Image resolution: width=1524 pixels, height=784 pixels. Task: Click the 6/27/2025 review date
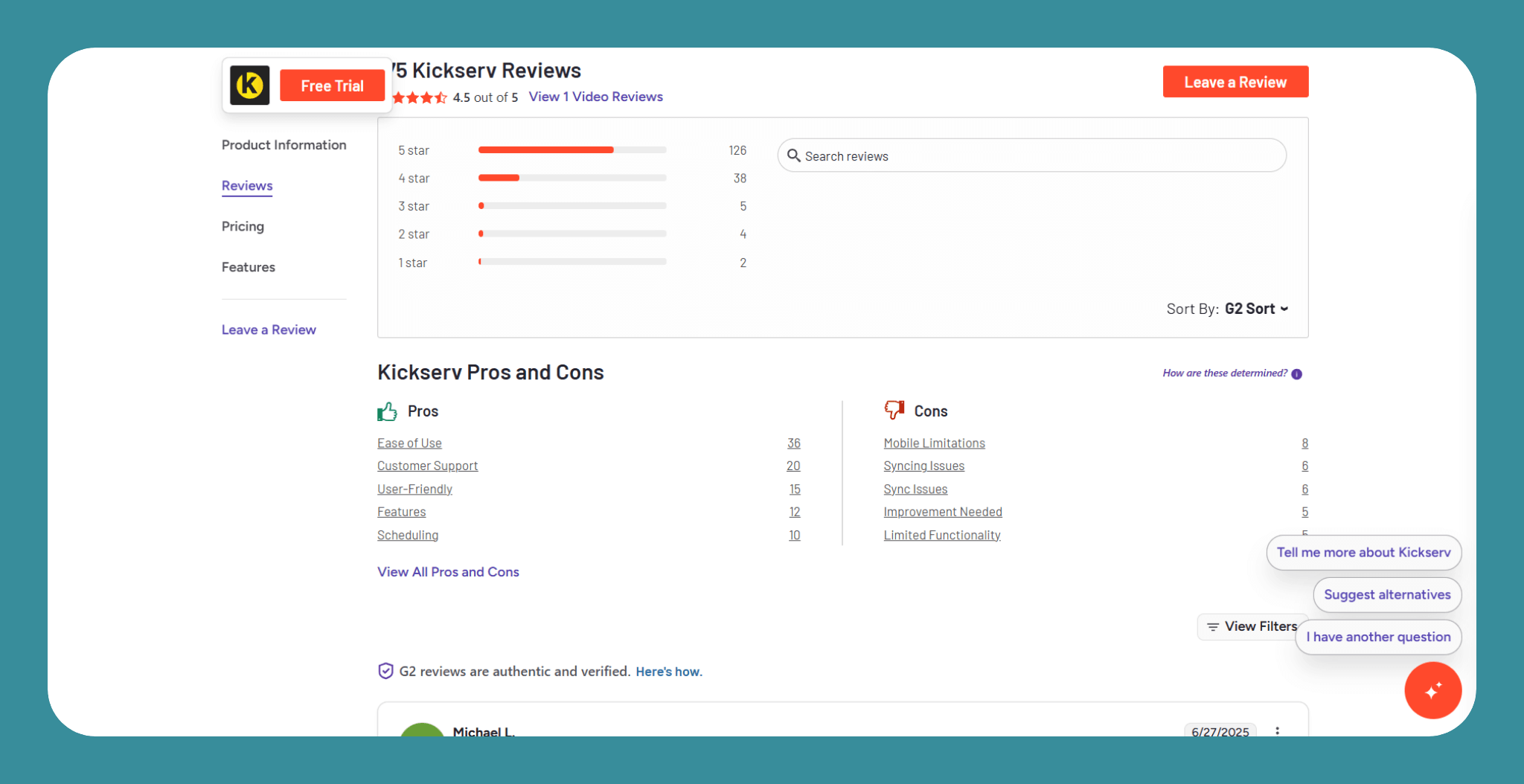tap(1220, 731)
